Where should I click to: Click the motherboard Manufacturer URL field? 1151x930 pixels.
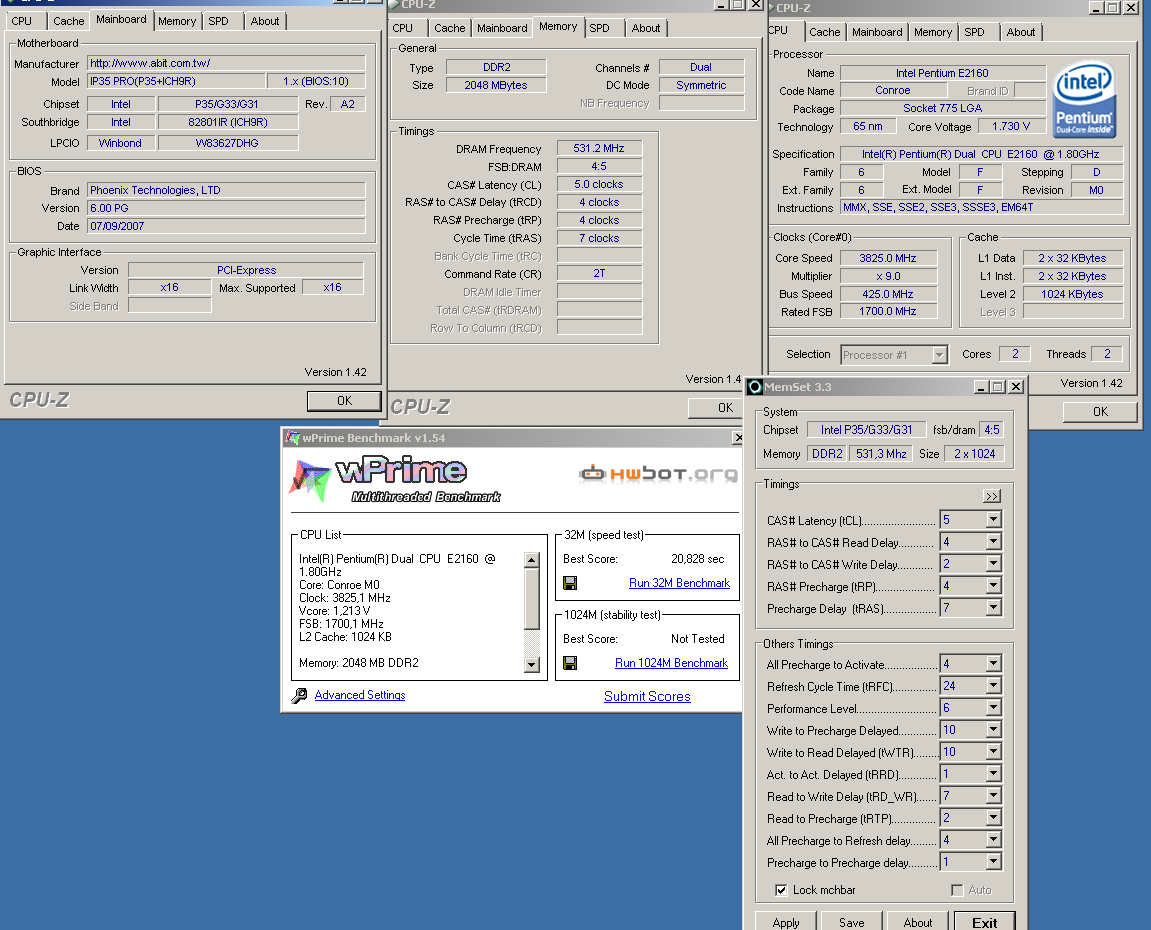(226, 63)
